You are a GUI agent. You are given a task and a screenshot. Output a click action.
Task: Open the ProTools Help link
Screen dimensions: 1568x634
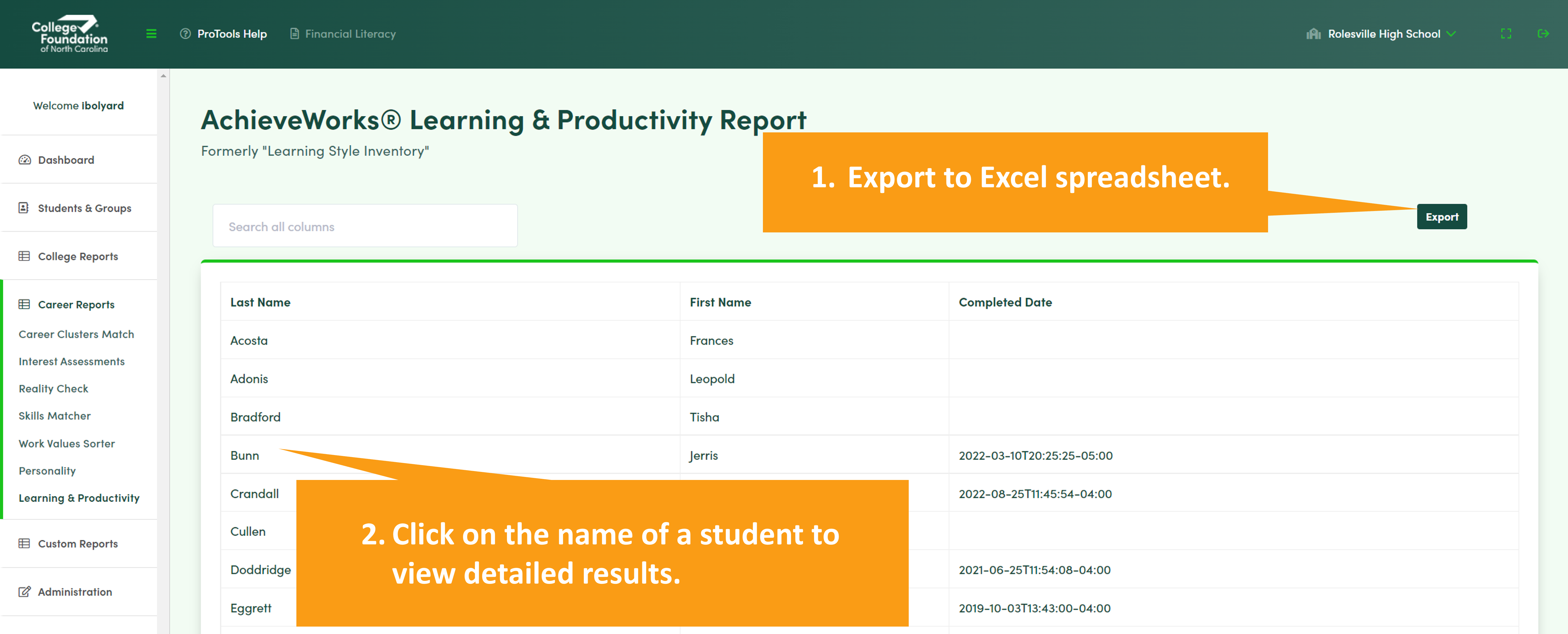tap(232, 34)
